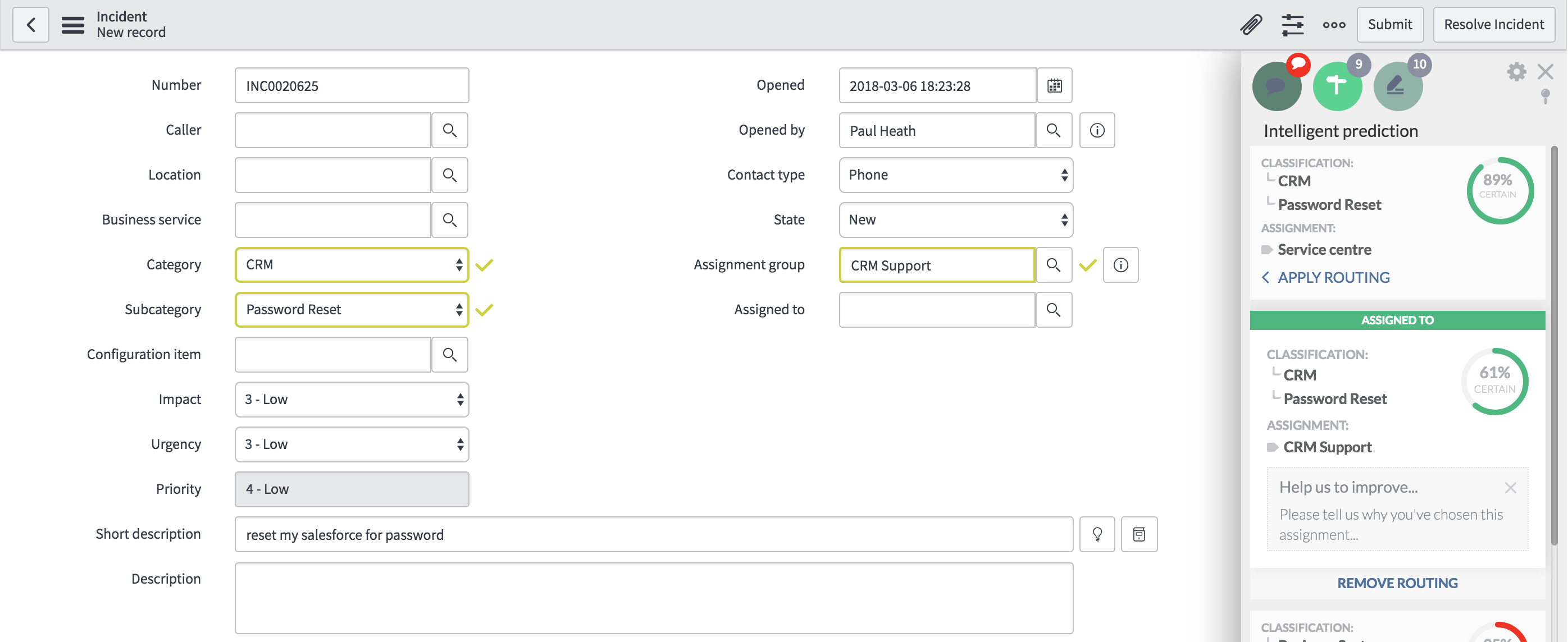The height and width of the screenshot is (642, 1568).
Task: Click the green plus circle icon
Action: pyautogui.click(x=1337, y=86)
